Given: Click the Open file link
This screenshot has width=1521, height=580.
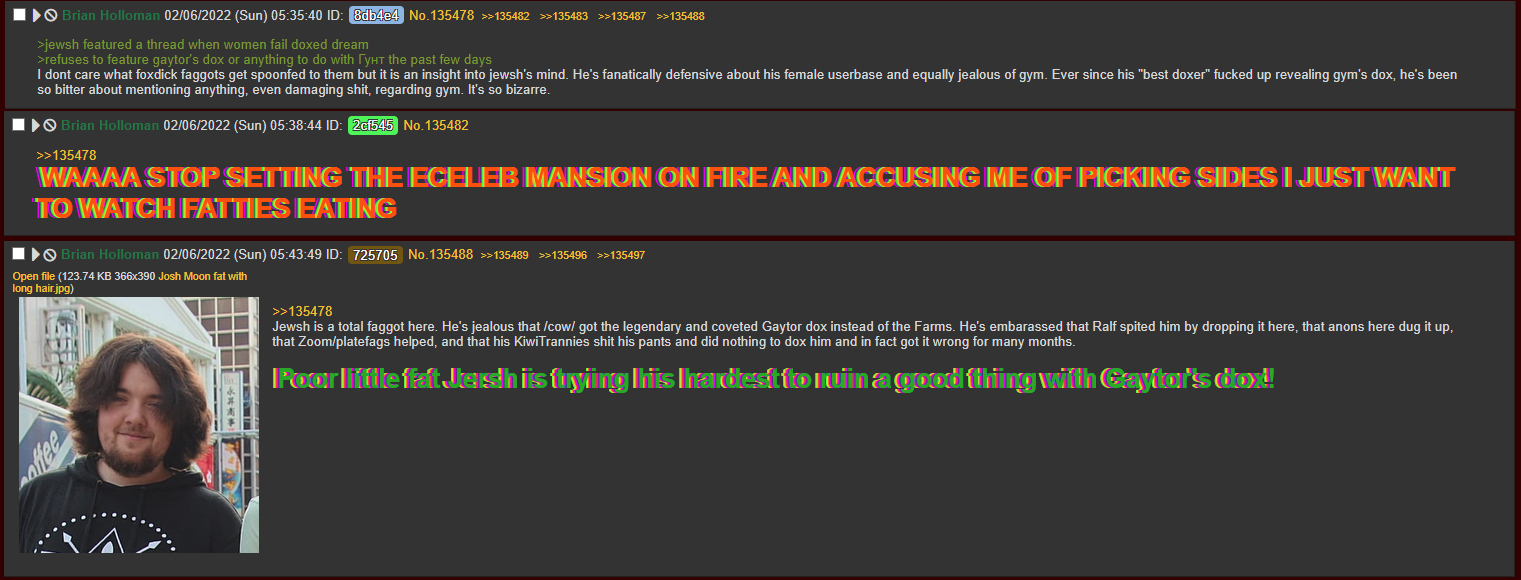Looking at the screenshot, I should pos(34,276).
